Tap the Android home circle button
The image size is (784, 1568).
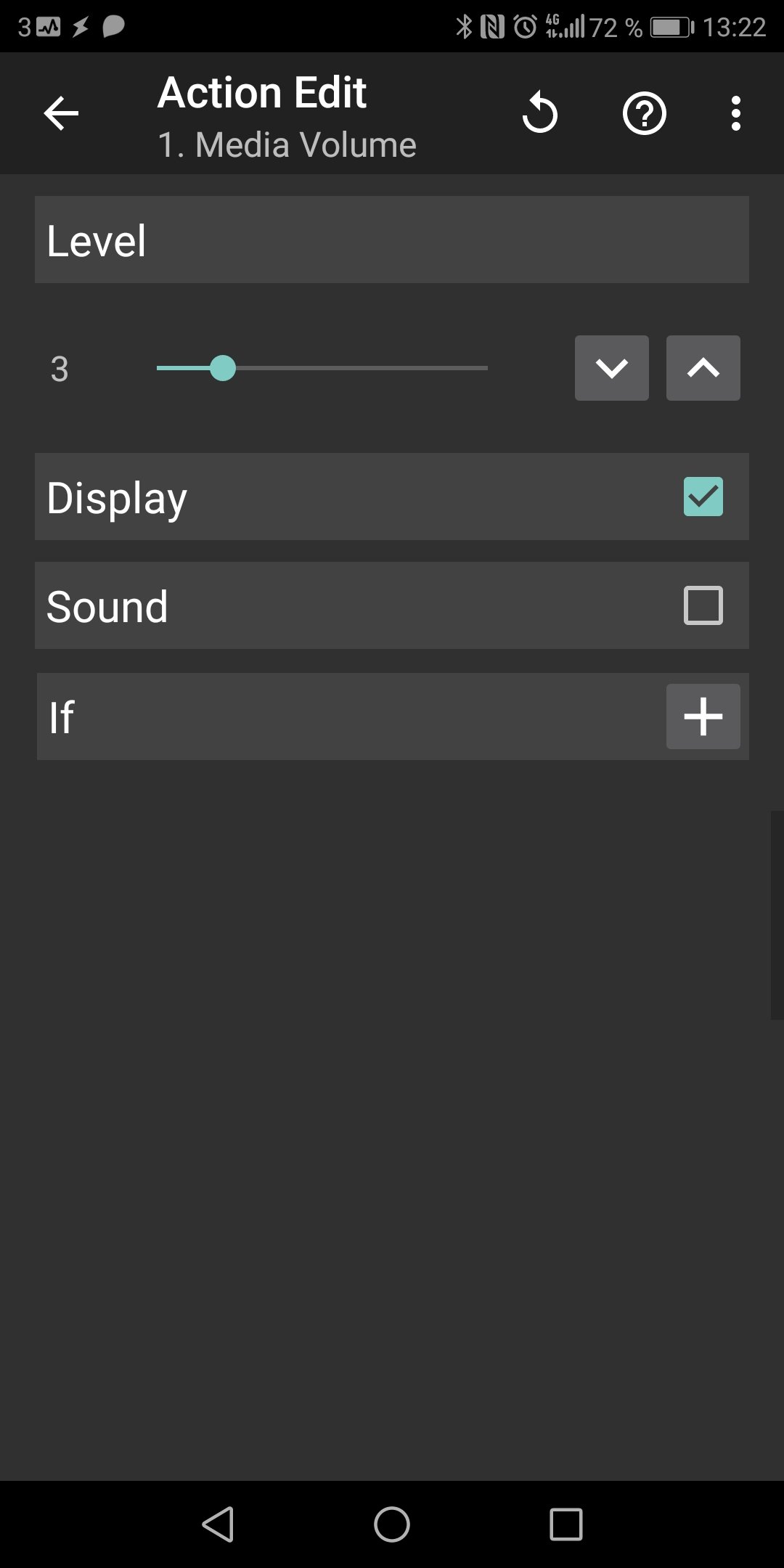392,1524
